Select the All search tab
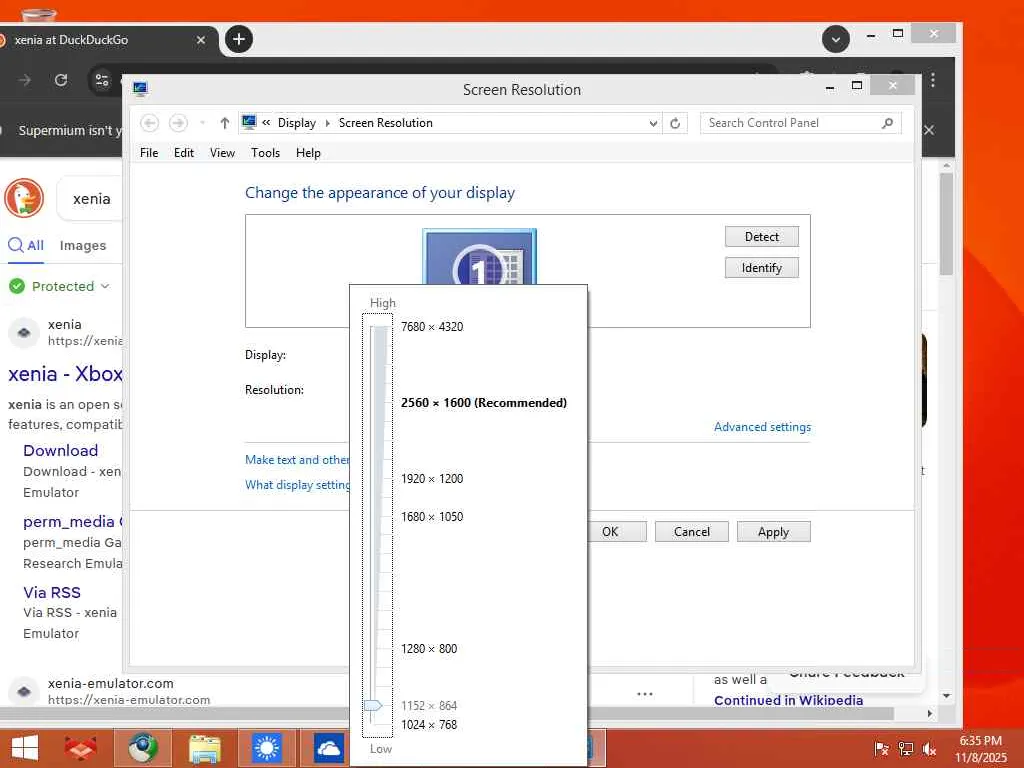The height and width of the screenshot is (768, 1024). point(26,246)
